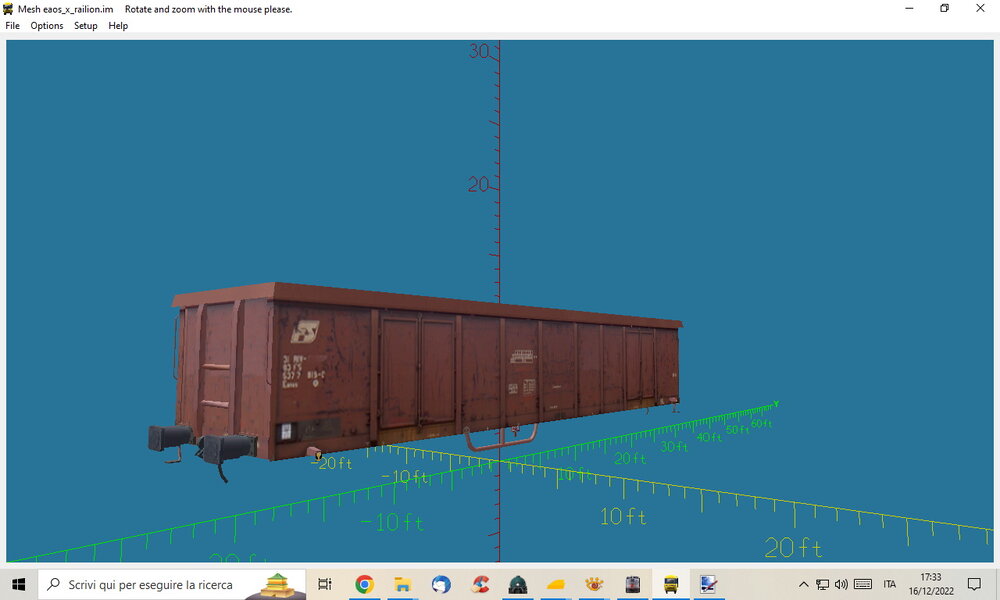Click the network tray icon
Viewport: 1000px width, 600px height.
point(823,584)
